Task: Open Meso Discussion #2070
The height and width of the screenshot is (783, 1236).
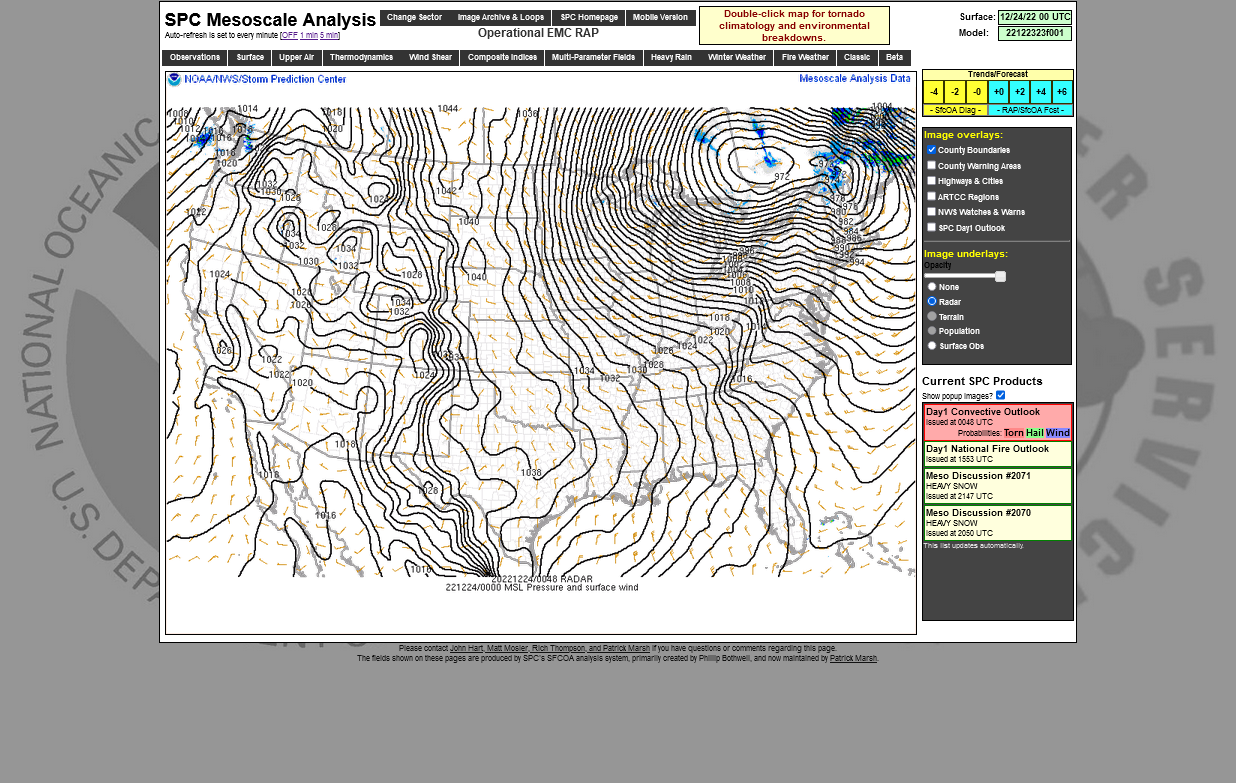Action: point(978,513)
